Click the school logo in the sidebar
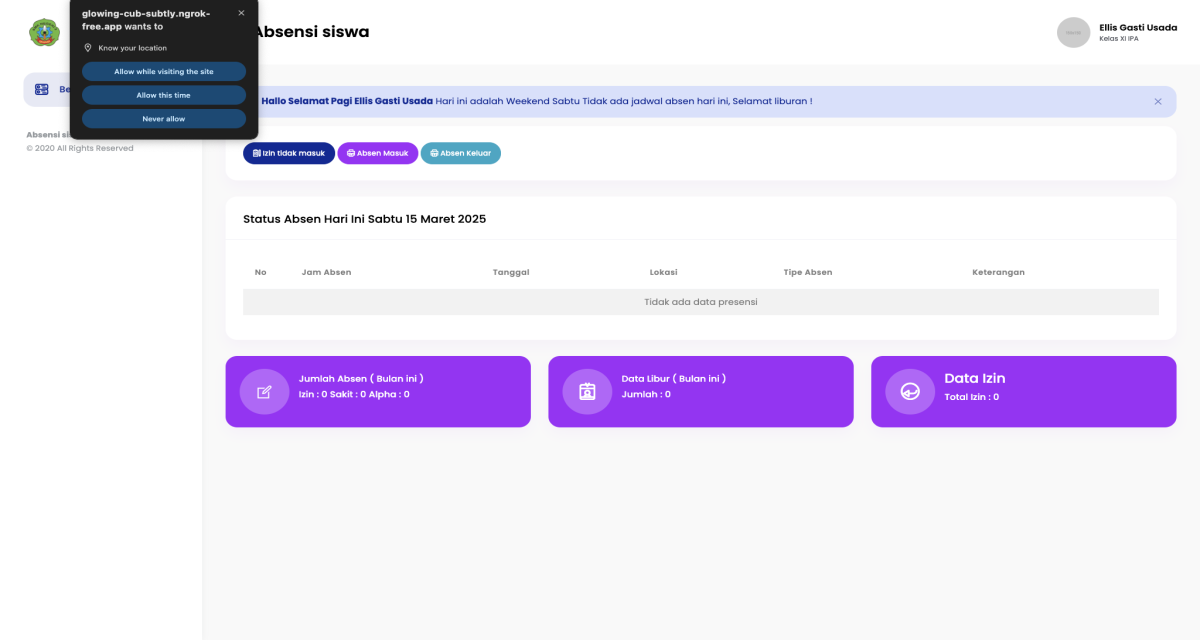This screenshot has height=640, width=1200. (43, 32)
